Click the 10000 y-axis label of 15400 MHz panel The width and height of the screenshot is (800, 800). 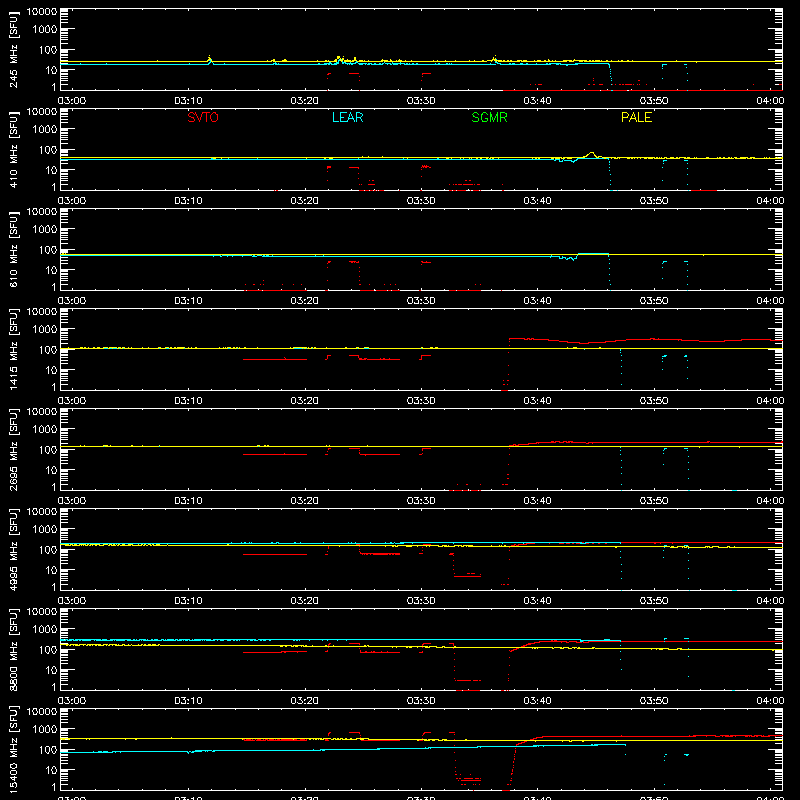[x=42, y=712]
